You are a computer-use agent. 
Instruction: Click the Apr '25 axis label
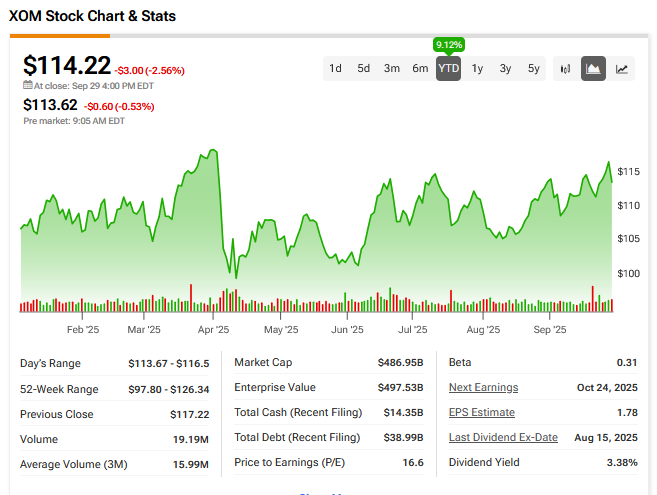213,330
